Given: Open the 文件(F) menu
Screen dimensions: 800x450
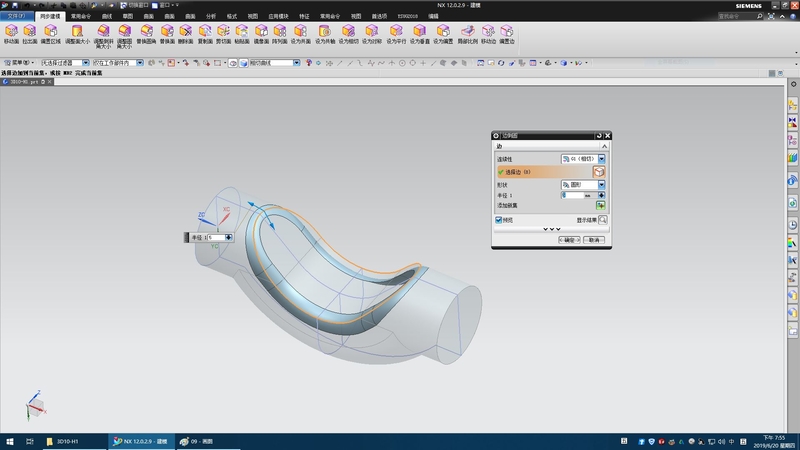Looking at the screenshot, I should pyautogui.click(x=17, y=17).
